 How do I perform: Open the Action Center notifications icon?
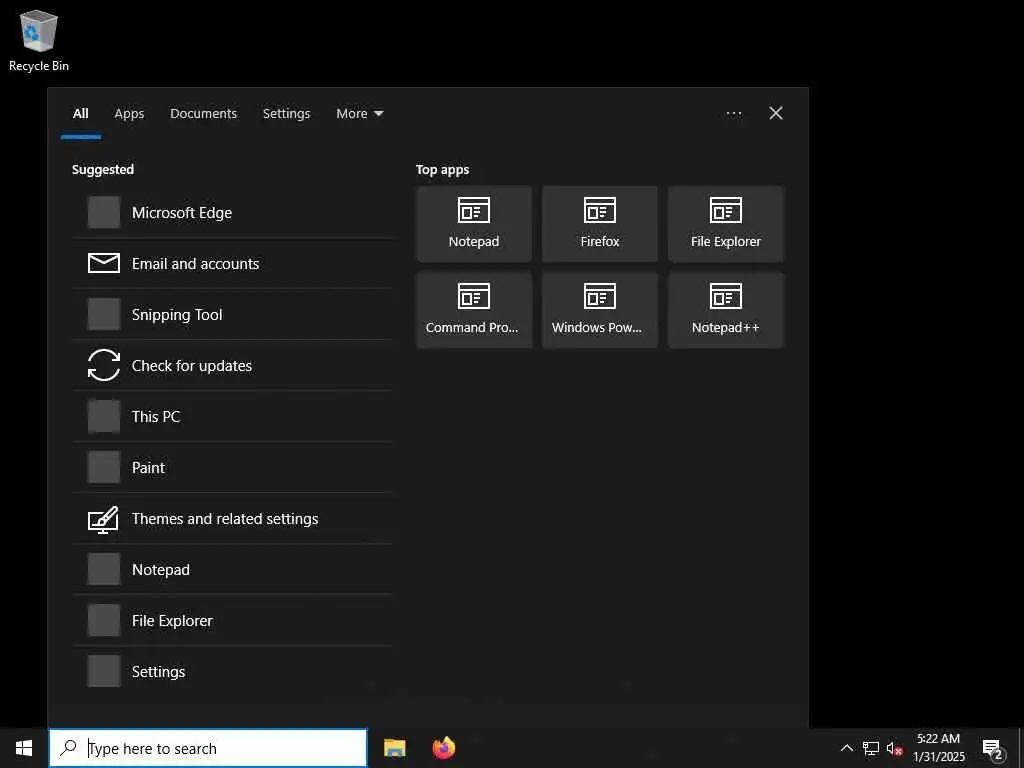pos(993,749)
